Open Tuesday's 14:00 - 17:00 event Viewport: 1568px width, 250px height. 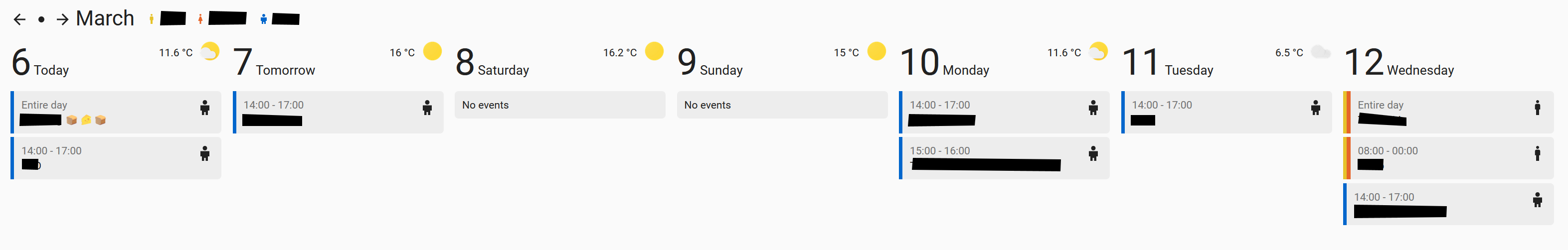(1226, 112)
